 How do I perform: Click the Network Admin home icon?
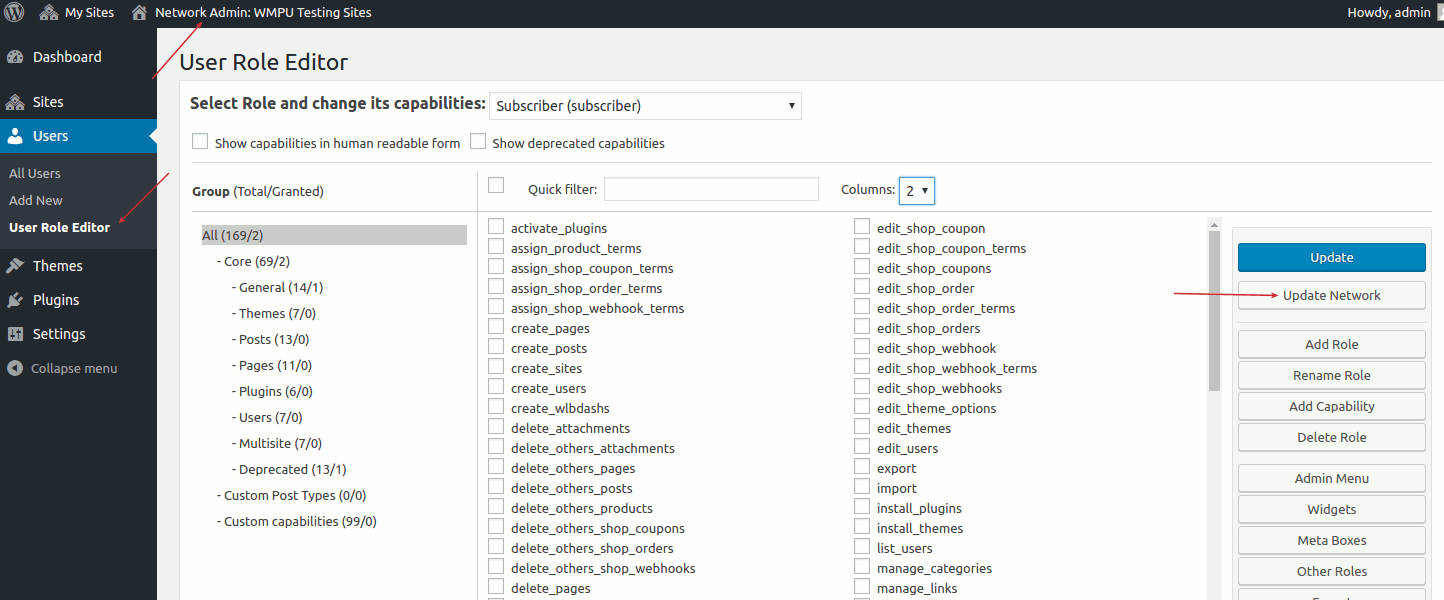[x=139, y=13]
